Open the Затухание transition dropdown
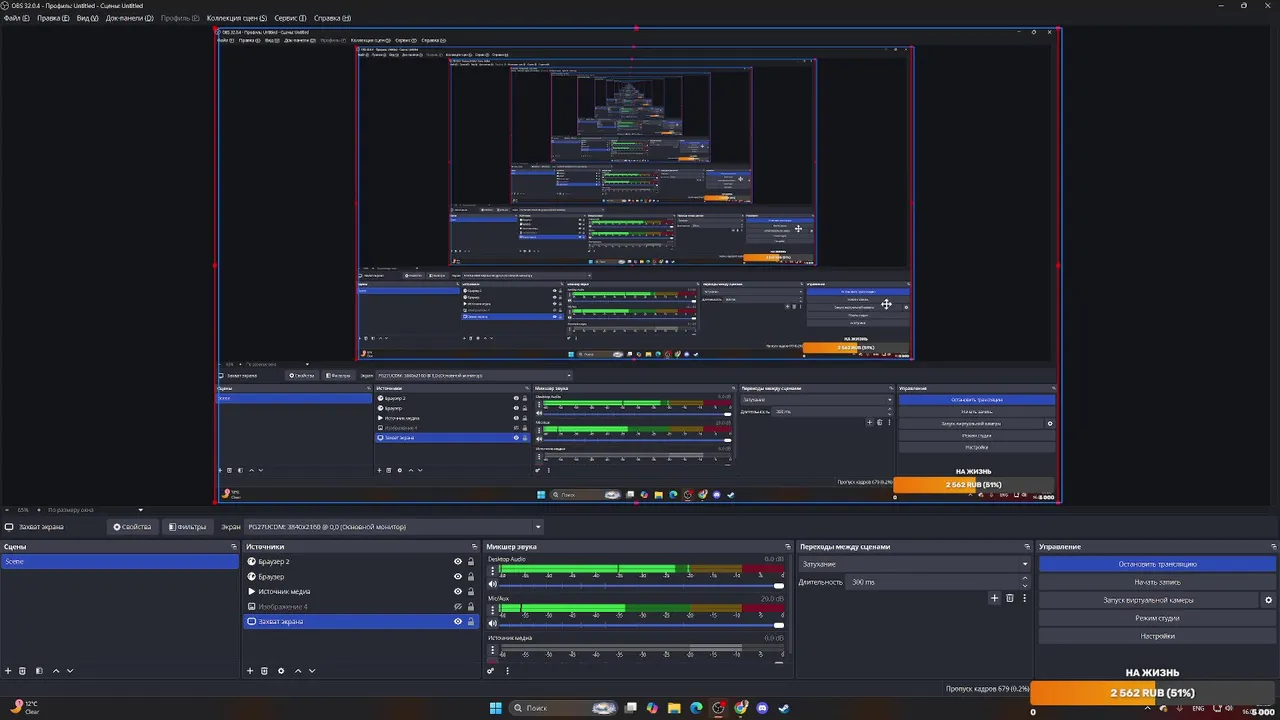Image resolution: width=1280 pixels, height=720 pixels. (x=914, y=564)
